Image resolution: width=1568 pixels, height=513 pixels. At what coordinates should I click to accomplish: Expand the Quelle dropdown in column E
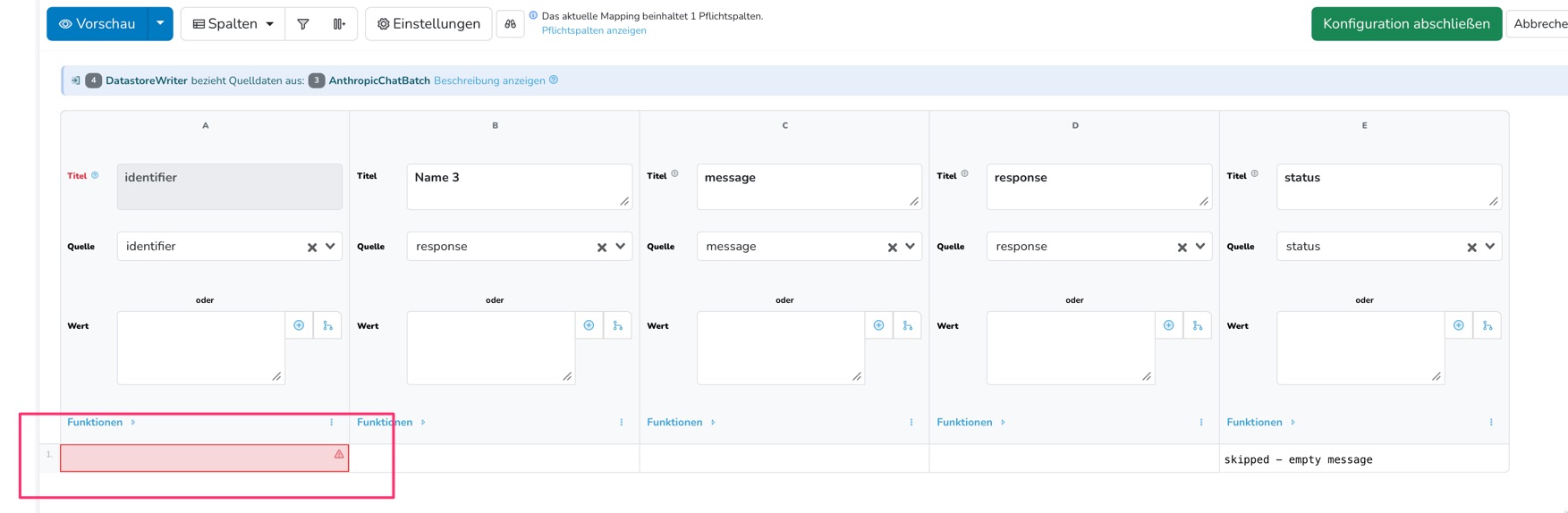tap(1489, 247)
